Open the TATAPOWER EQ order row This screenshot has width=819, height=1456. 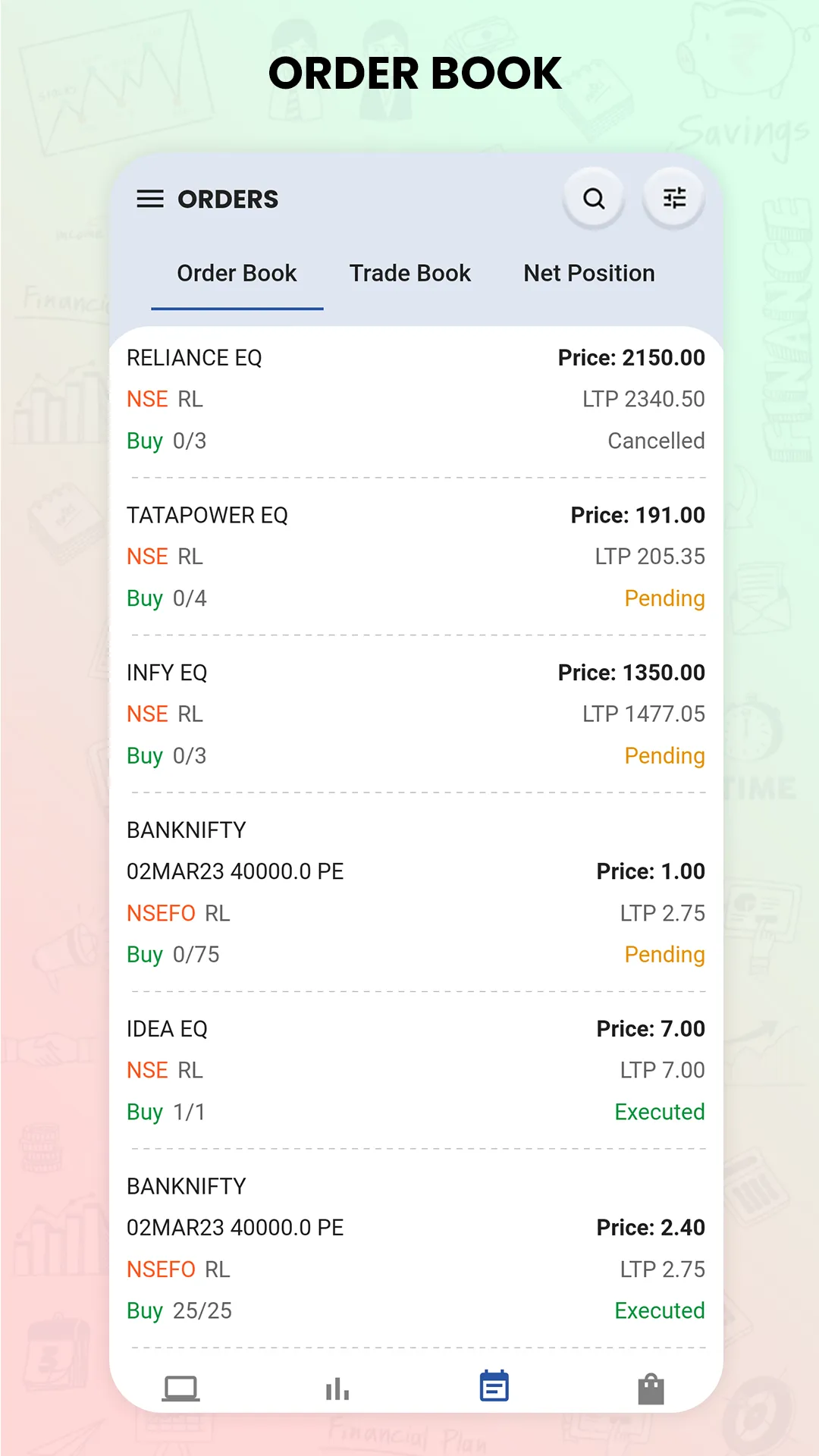click(x=416, y=557)
